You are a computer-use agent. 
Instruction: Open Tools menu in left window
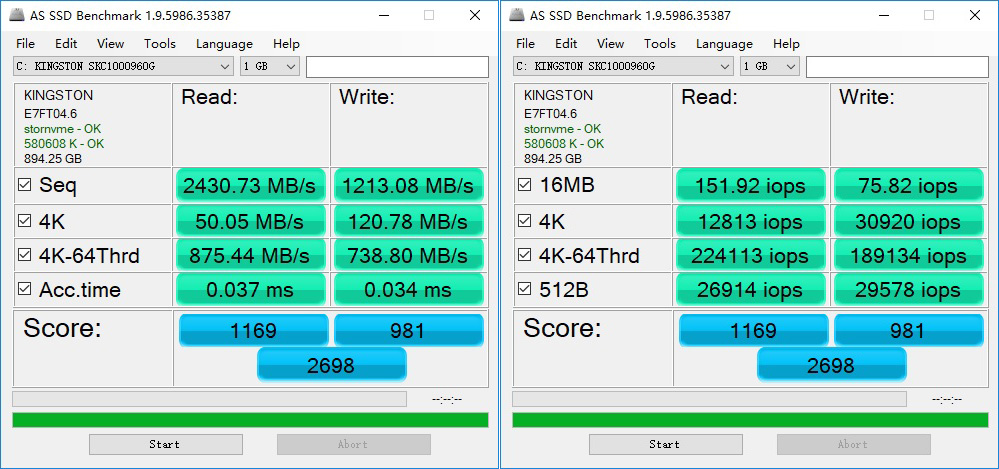pyautogui.click(x=159, y=43)
